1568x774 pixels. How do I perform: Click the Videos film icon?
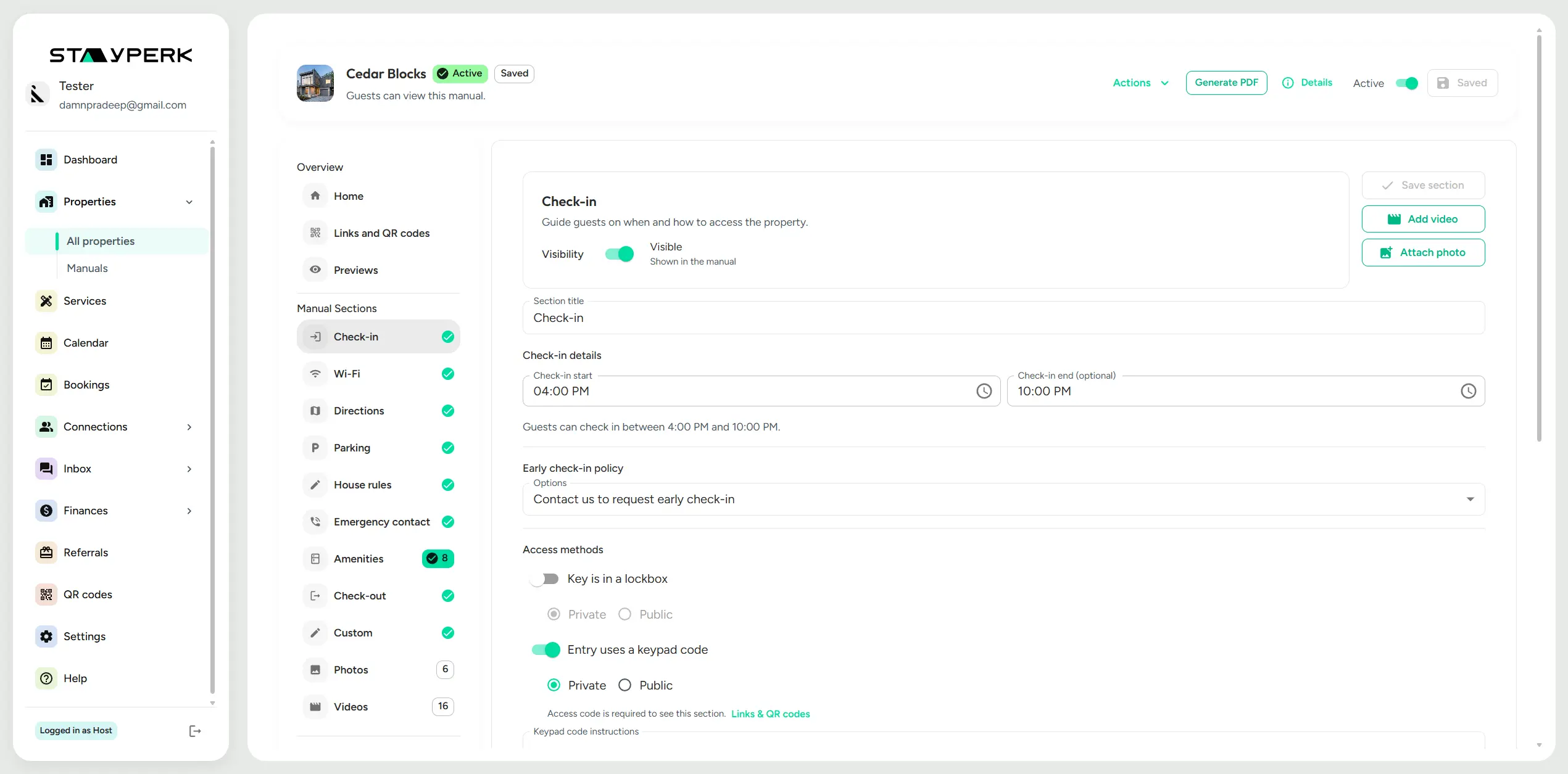[x=315, y=707]
